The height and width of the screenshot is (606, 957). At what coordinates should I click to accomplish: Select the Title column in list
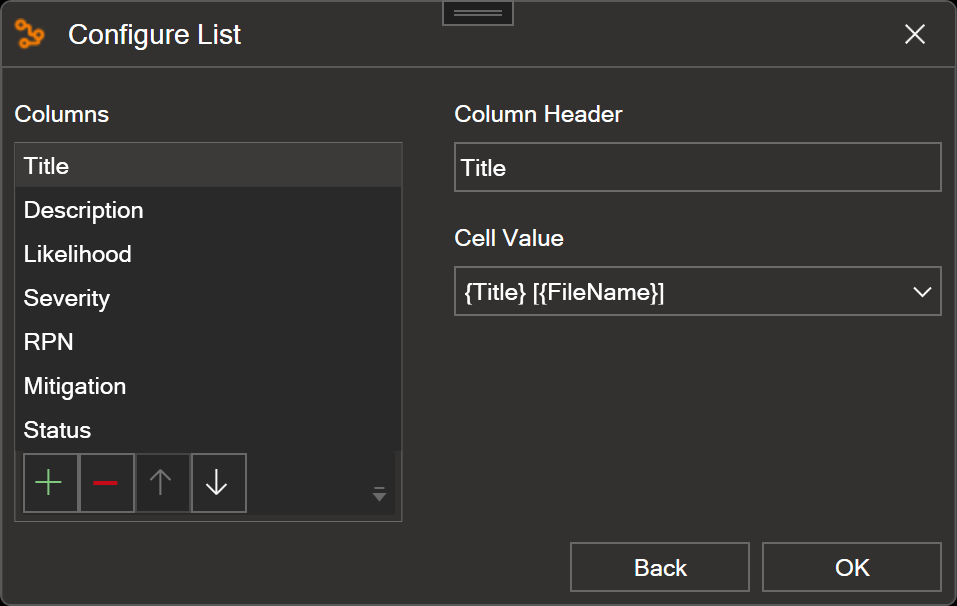[208, 166]
